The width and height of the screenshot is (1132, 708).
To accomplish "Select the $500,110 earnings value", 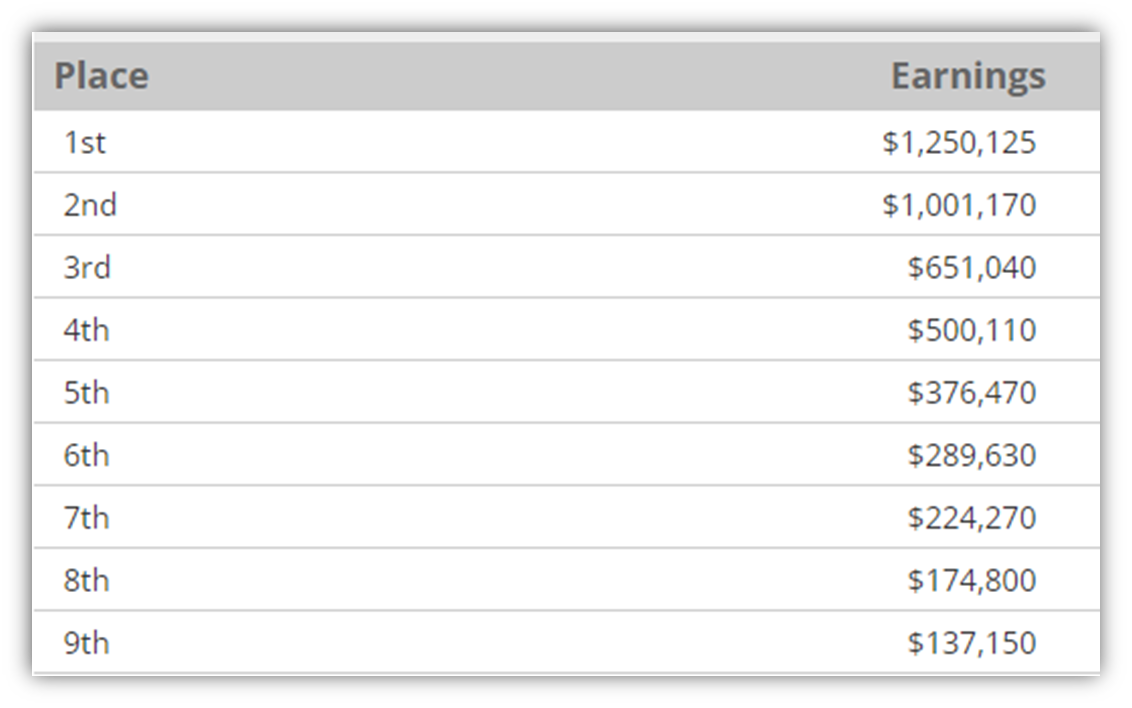I will coord(972,331).
